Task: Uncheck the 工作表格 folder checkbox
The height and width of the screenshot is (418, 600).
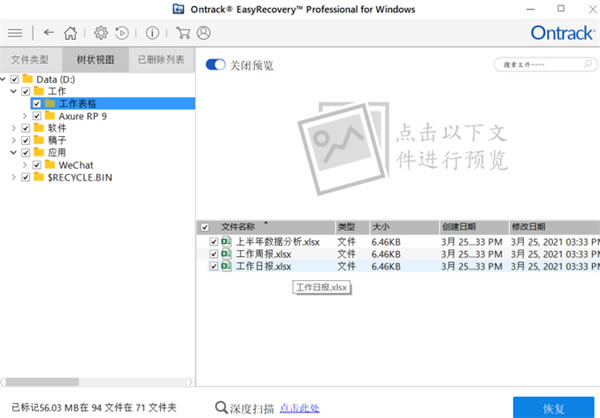Action: click(37, 104)
